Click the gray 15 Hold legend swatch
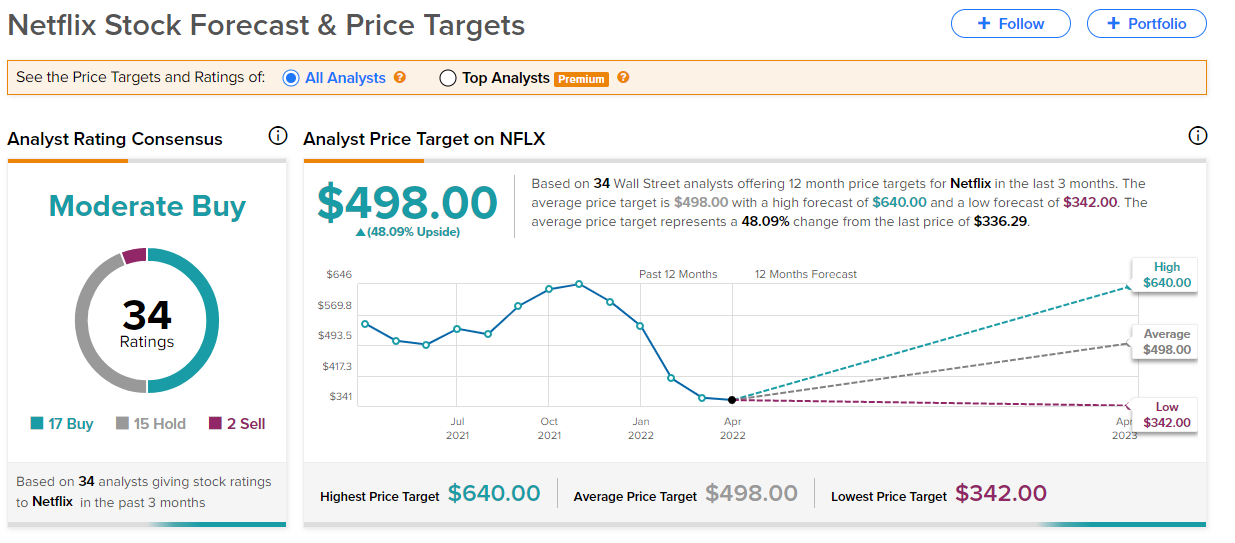Image resolution: width=1235 pixels, height=543 pixels. tap(123, 424)
